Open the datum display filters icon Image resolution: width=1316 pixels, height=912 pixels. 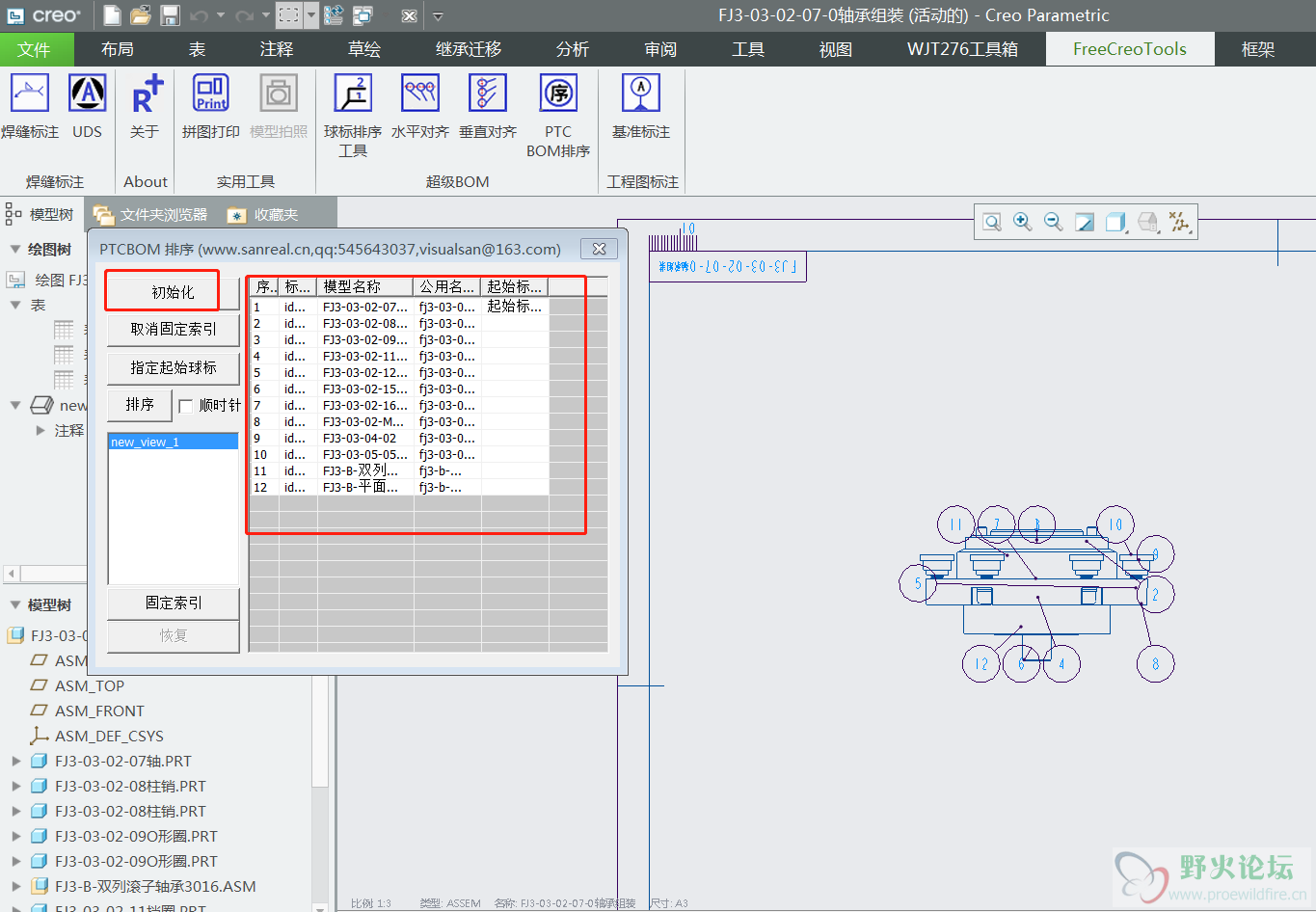point(1178,223)
